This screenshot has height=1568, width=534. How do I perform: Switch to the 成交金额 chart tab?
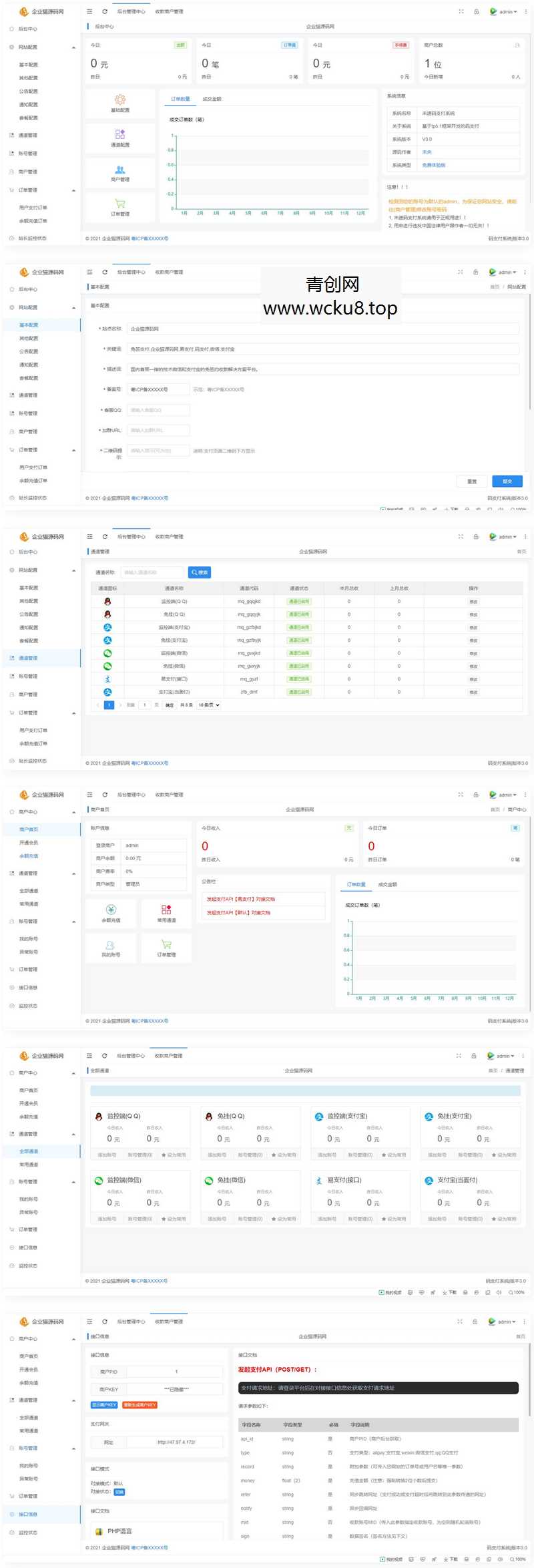(212, 99)
